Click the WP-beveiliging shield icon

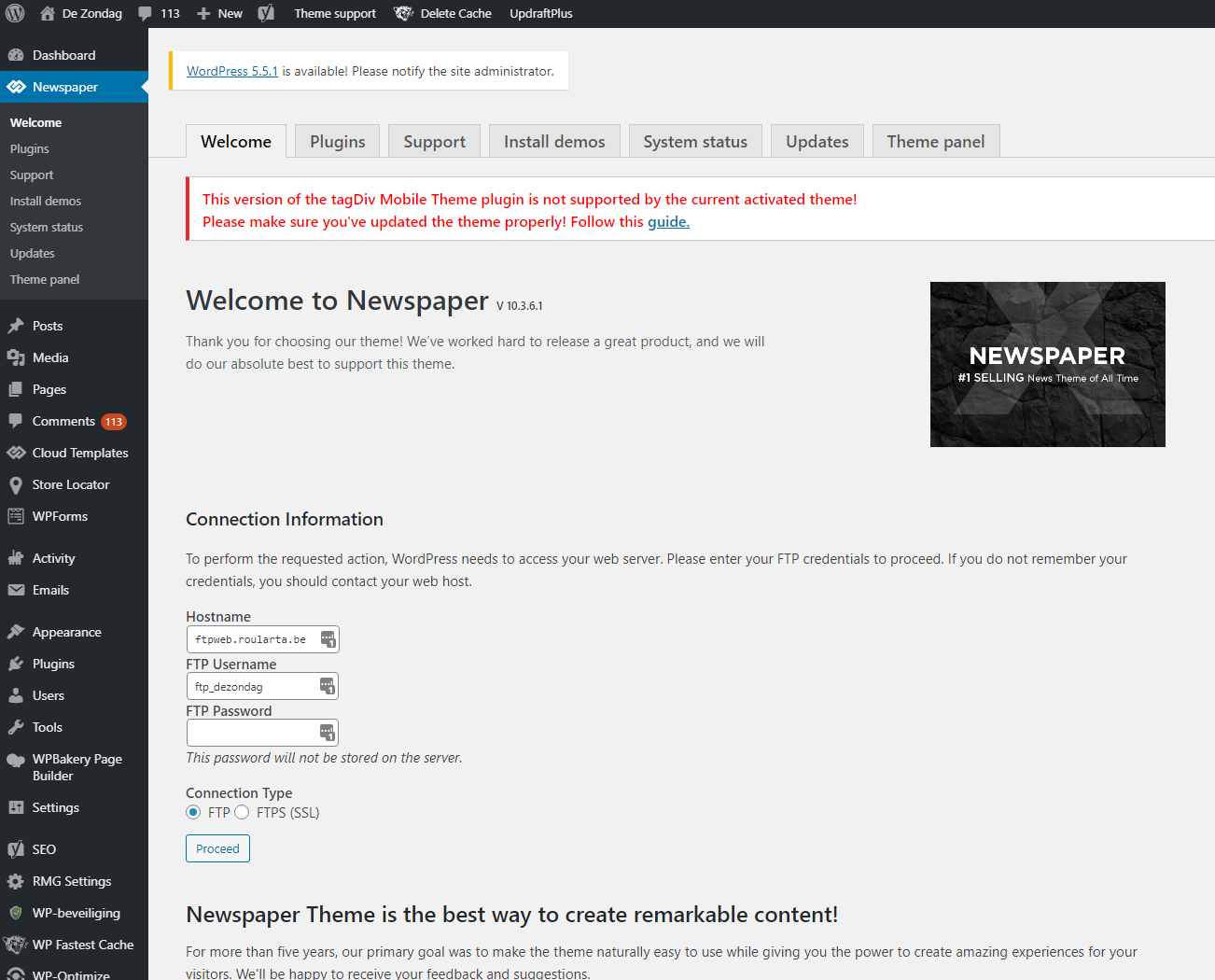click(16, 913)
